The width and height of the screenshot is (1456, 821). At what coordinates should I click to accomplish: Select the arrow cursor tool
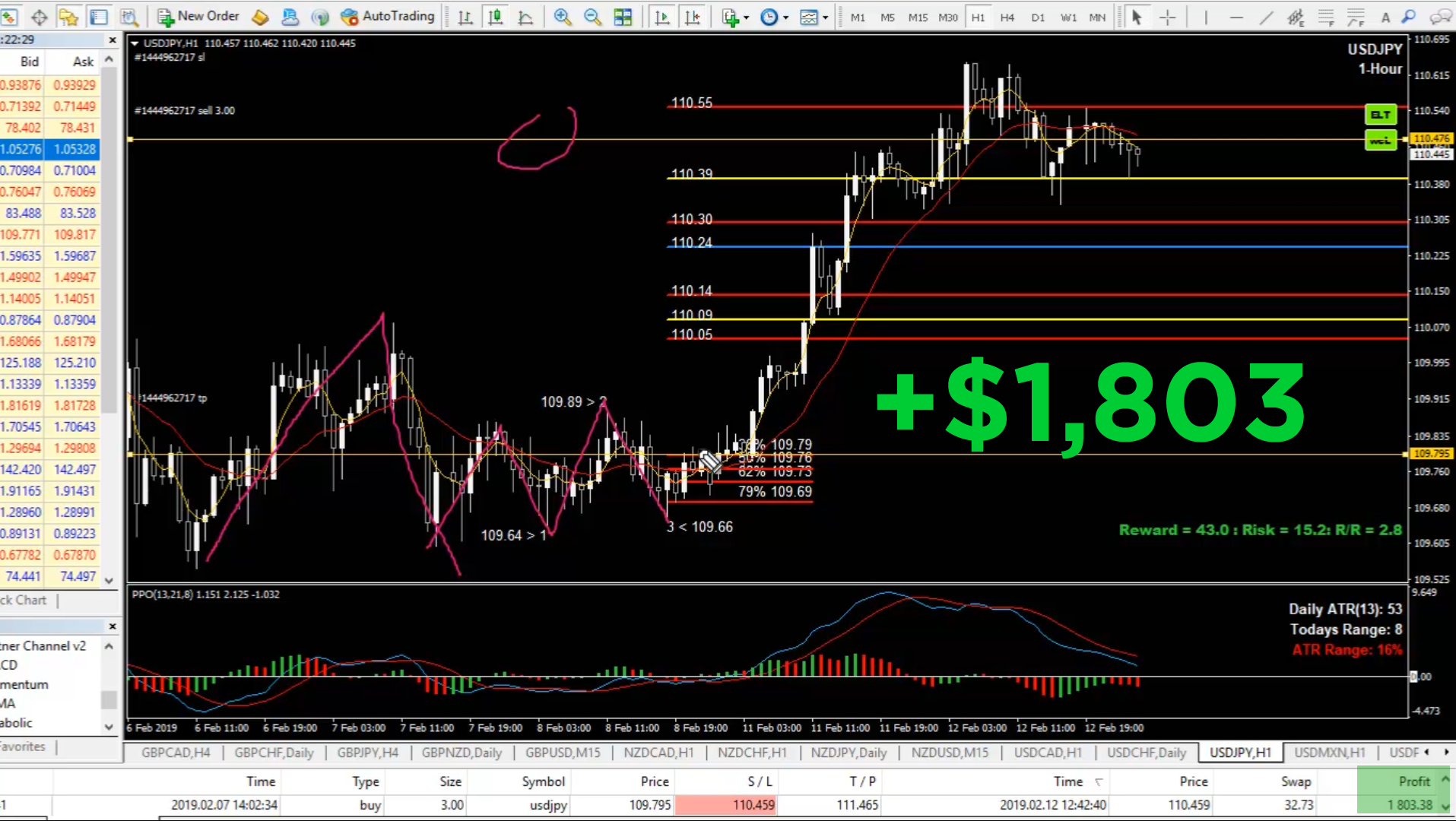coord(1137,17)
